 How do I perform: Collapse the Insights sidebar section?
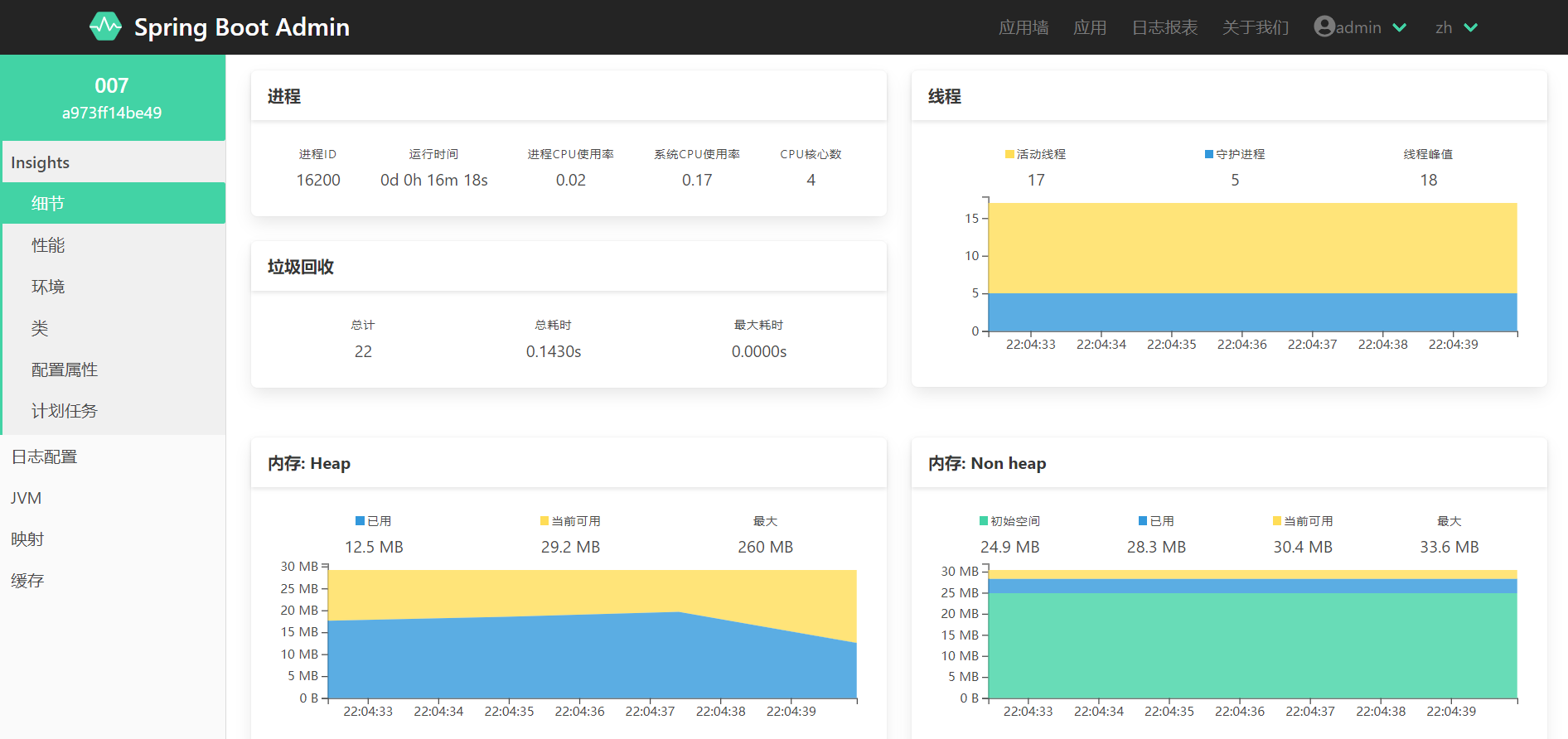[113, 162]
